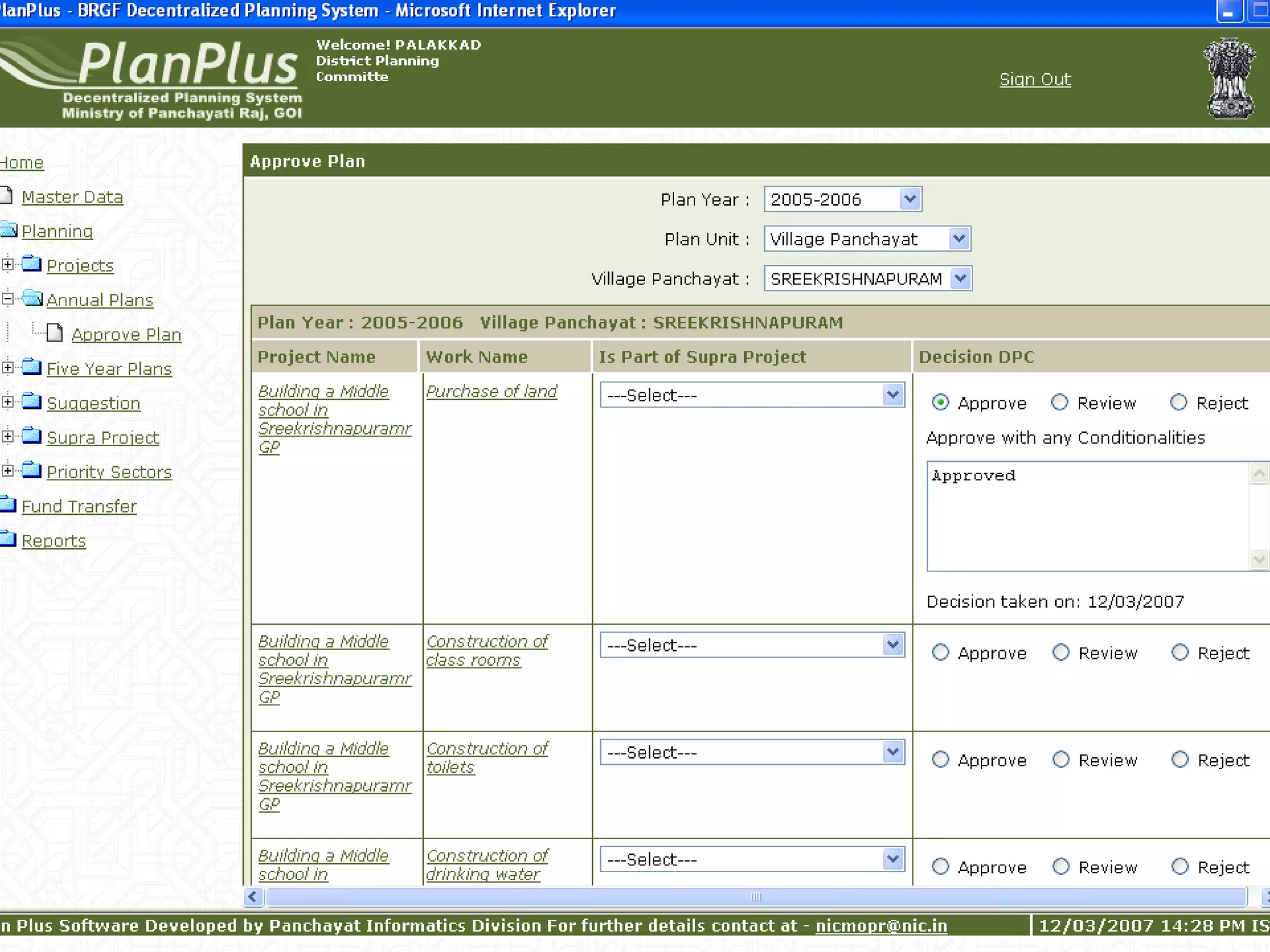
Task: Open the Village Panchayat dropdown
Action: [x=960, y=279]
